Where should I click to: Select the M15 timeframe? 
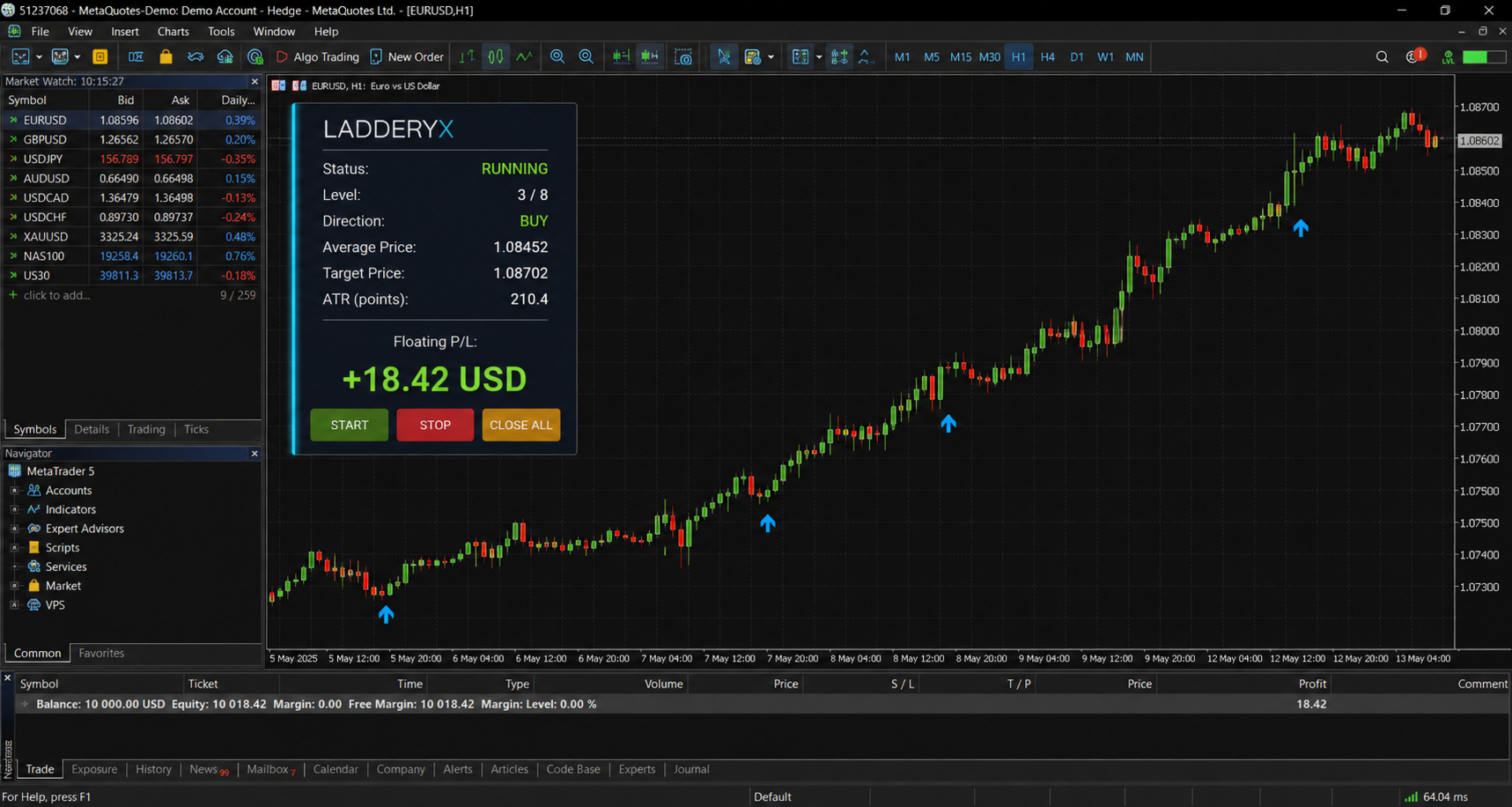point(961,56)
